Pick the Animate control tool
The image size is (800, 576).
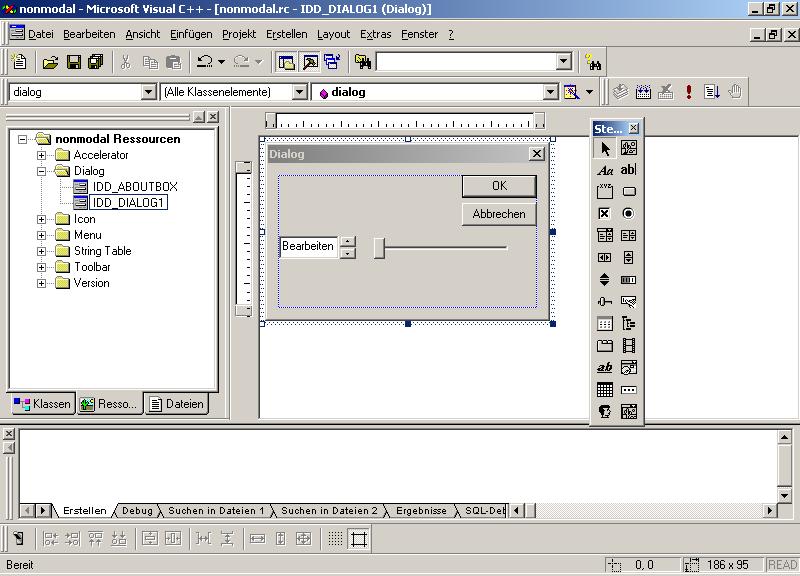[x=629, y=346]
